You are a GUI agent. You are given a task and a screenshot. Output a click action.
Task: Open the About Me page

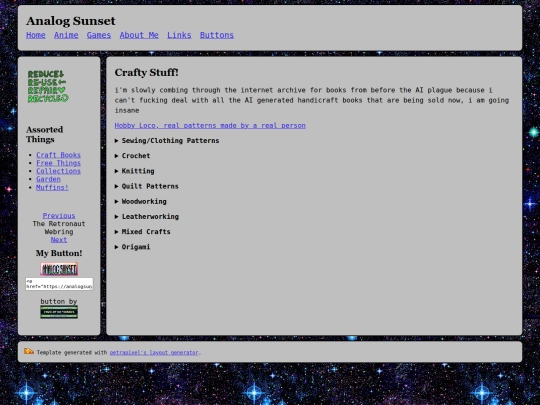139,35
